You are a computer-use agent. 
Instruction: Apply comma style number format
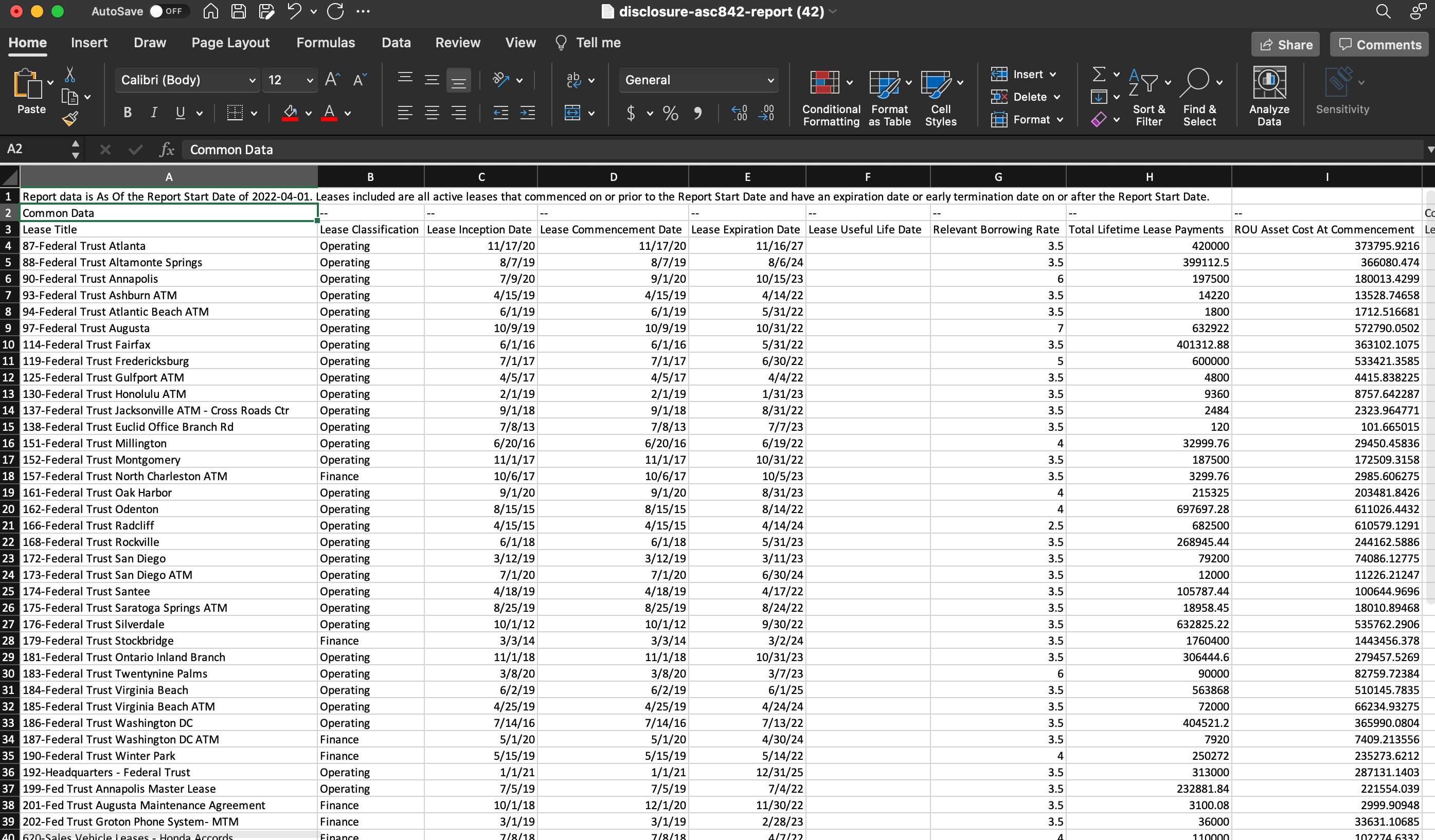click(x=697, y=113)
